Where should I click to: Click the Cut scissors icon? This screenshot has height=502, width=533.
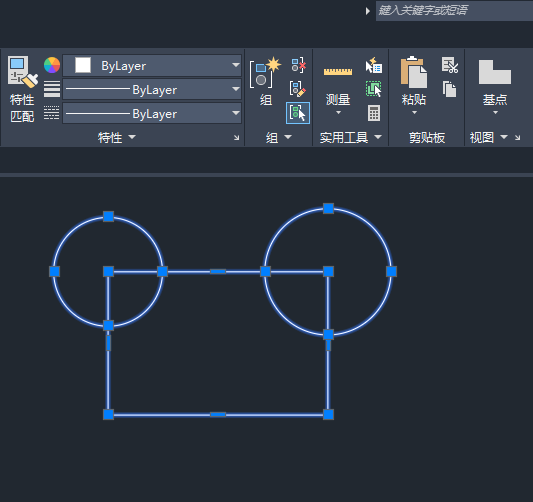click(x=450, y=65)
